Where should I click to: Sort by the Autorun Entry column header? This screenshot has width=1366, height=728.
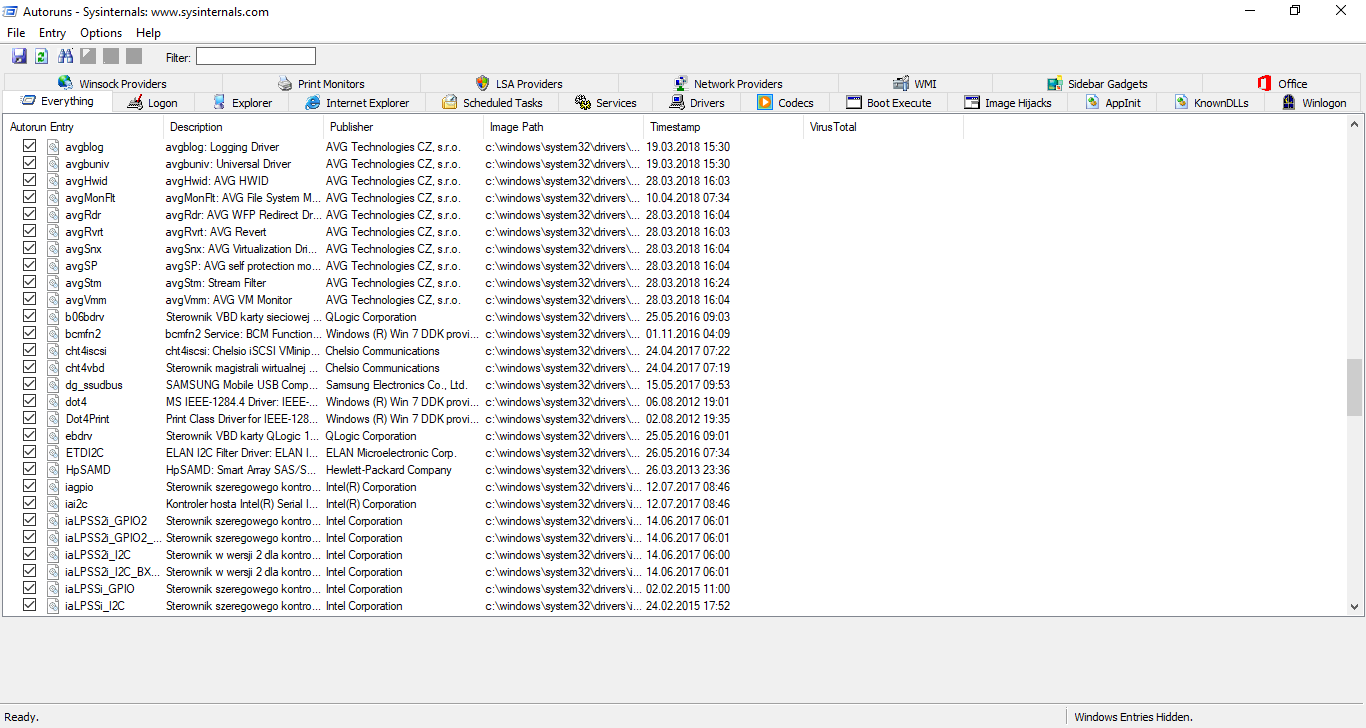click(84, 127)
